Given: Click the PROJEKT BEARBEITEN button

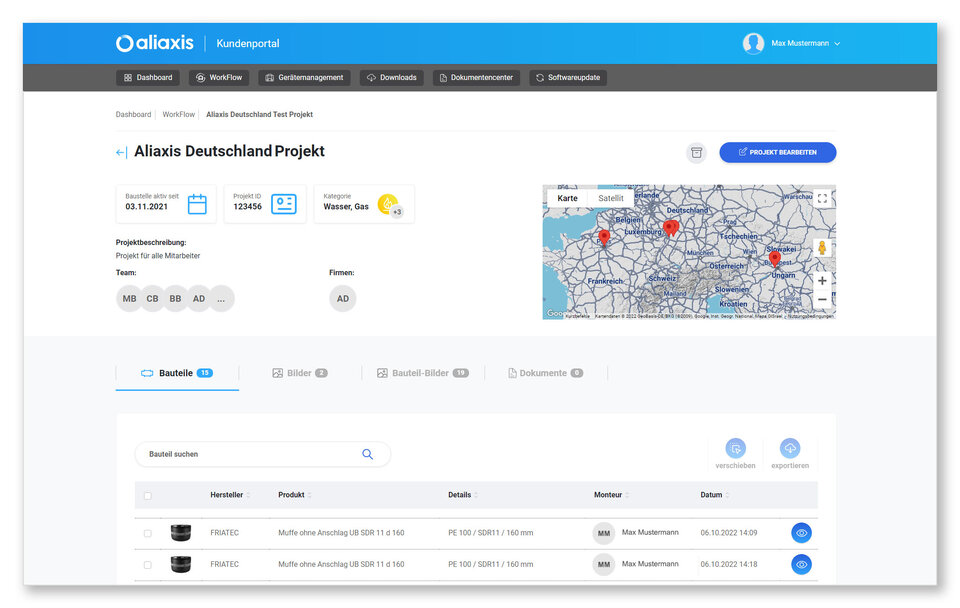Looking at the screenshot, I should [x=778, y=152].
